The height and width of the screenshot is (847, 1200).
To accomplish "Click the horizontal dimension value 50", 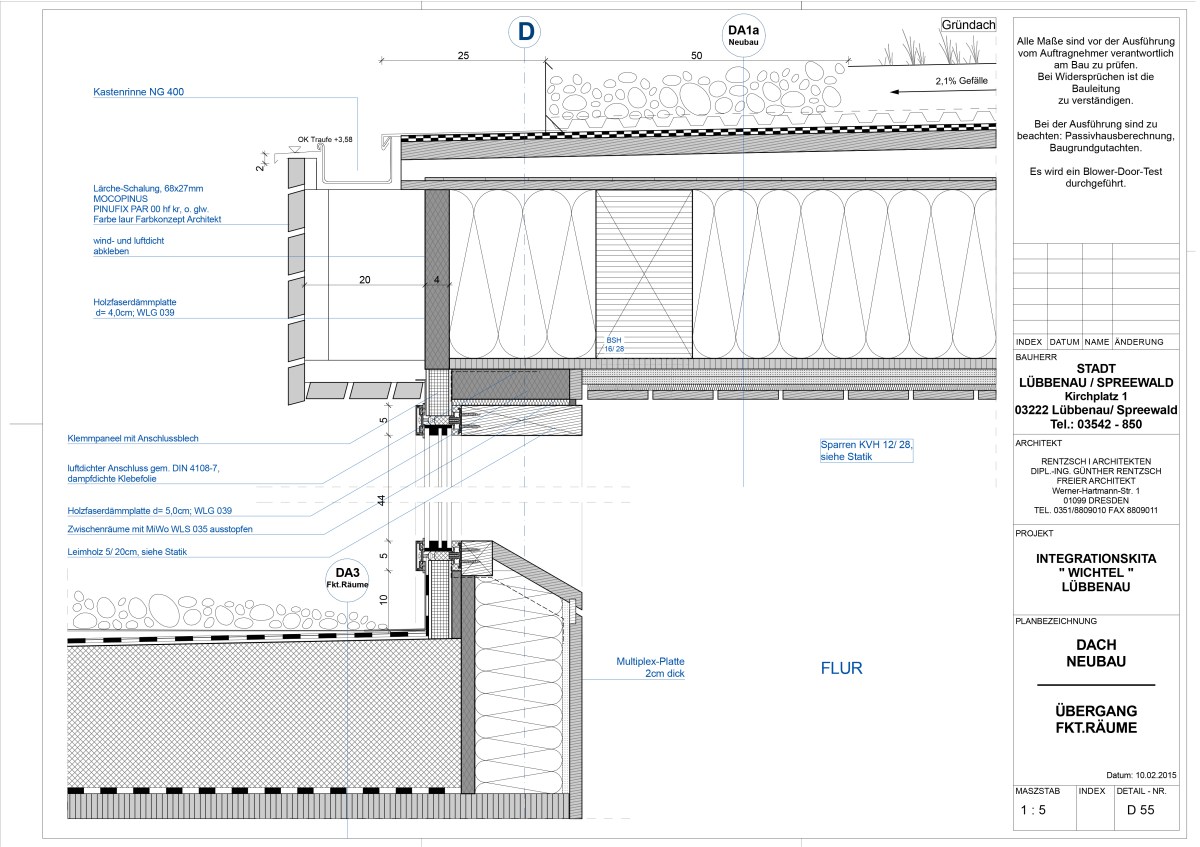I will tap(696, 56).
